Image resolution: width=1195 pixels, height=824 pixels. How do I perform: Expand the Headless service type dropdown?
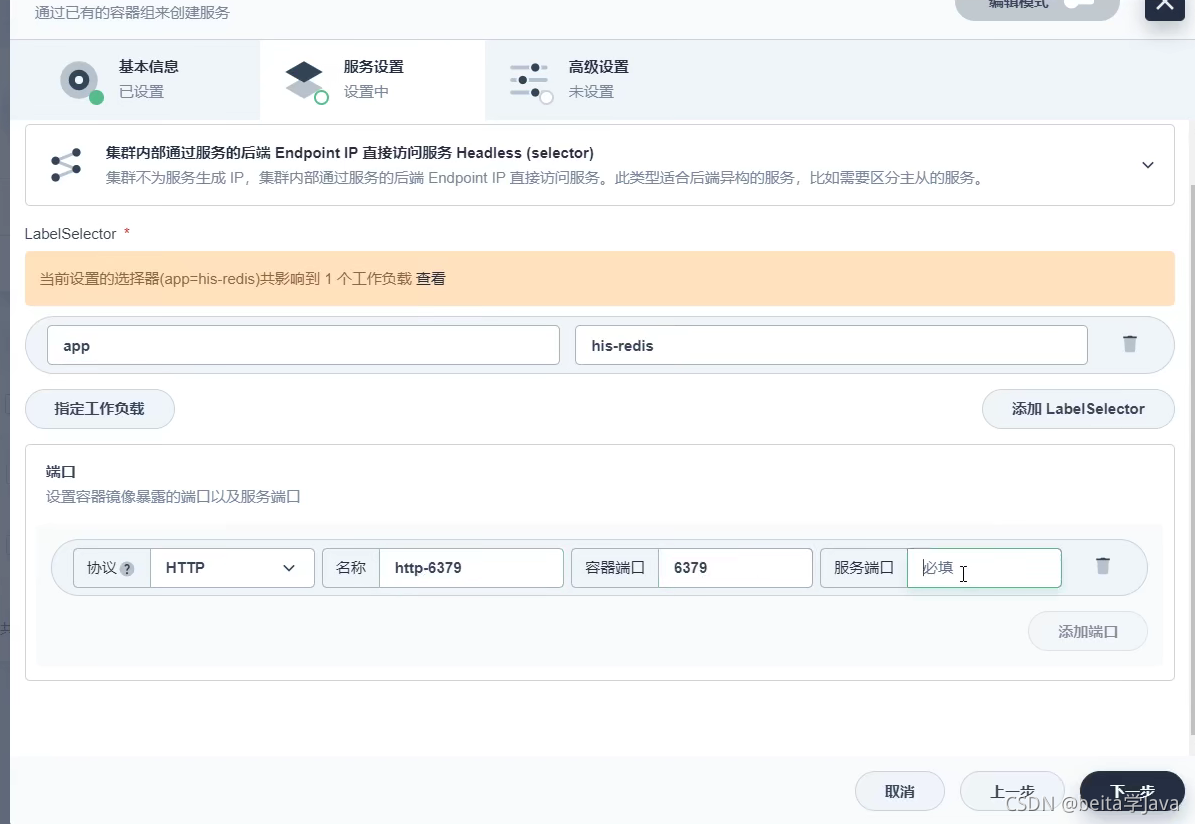(x=1147, y=165)
